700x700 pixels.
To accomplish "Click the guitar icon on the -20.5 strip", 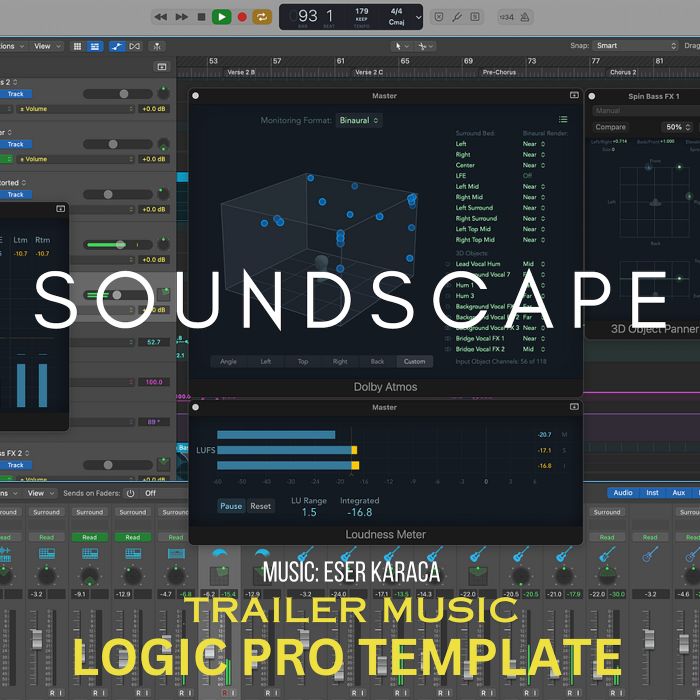I will pyautogui.click(x=521, y=555).
